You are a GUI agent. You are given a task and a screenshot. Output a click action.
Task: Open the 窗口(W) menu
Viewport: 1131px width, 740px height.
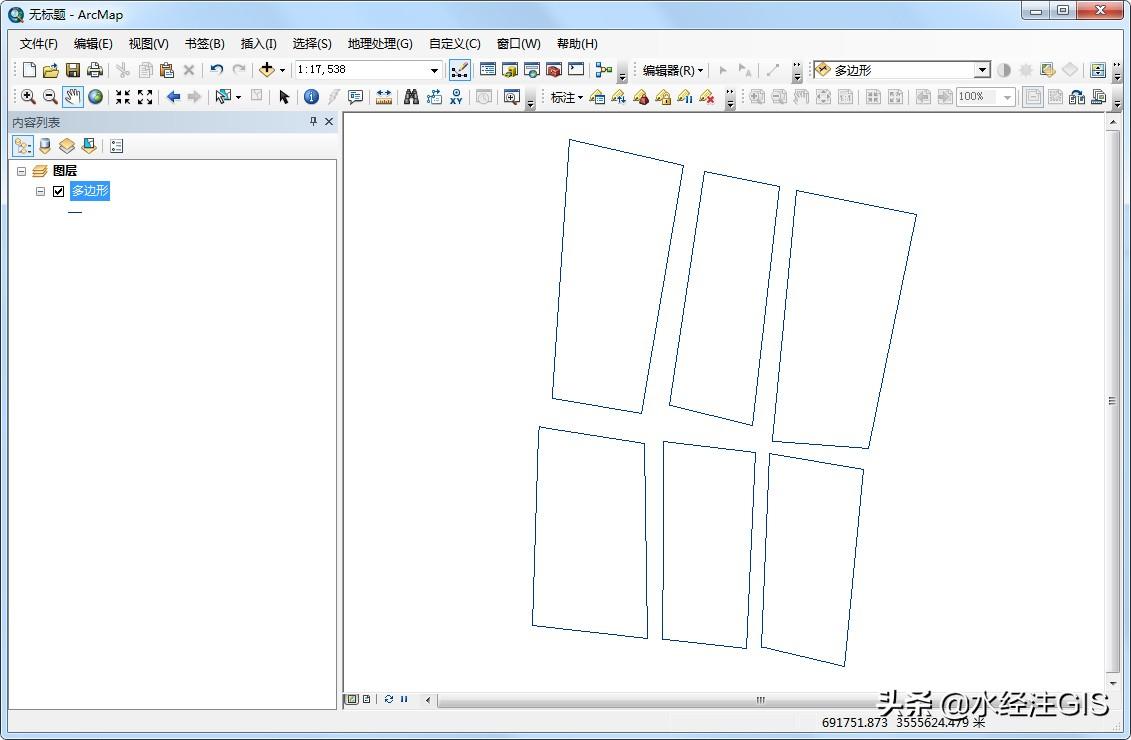(519, 43)
